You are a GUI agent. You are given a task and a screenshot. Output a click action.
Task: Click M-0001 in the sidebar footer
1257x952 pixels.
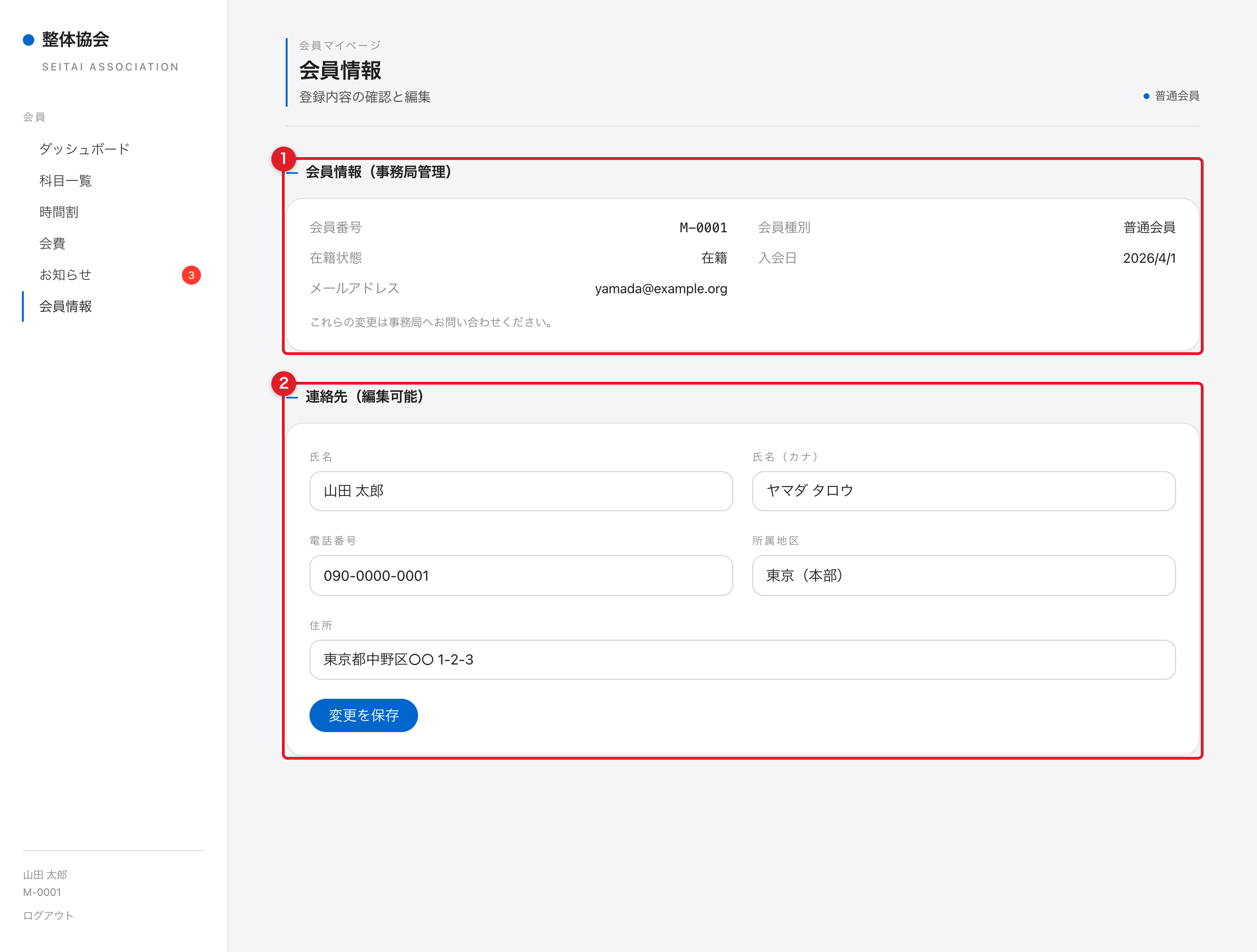[x=42, y=892]
